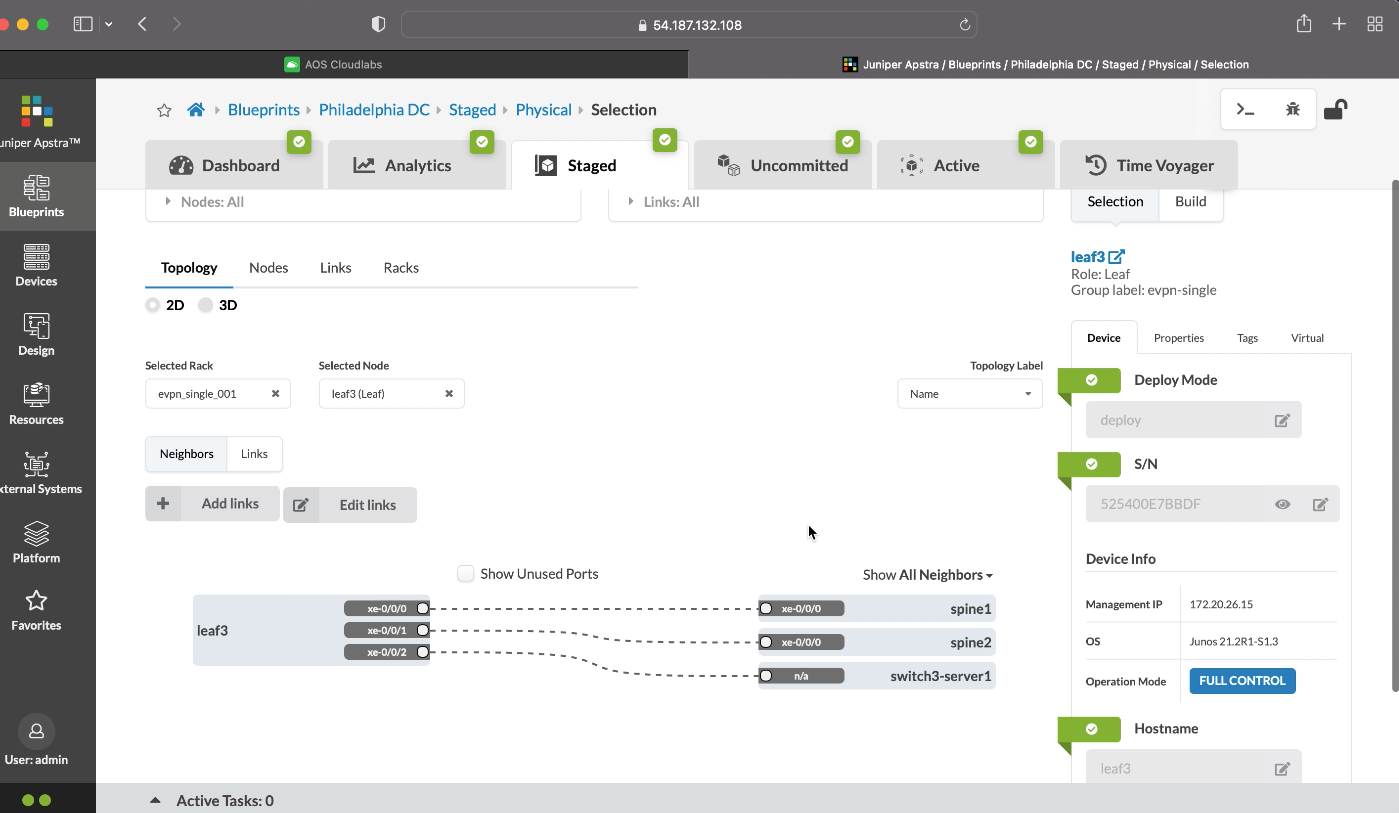Open Devices in the left sidebar
This screenshot has height=813, width=1399.
coord(37,265)
